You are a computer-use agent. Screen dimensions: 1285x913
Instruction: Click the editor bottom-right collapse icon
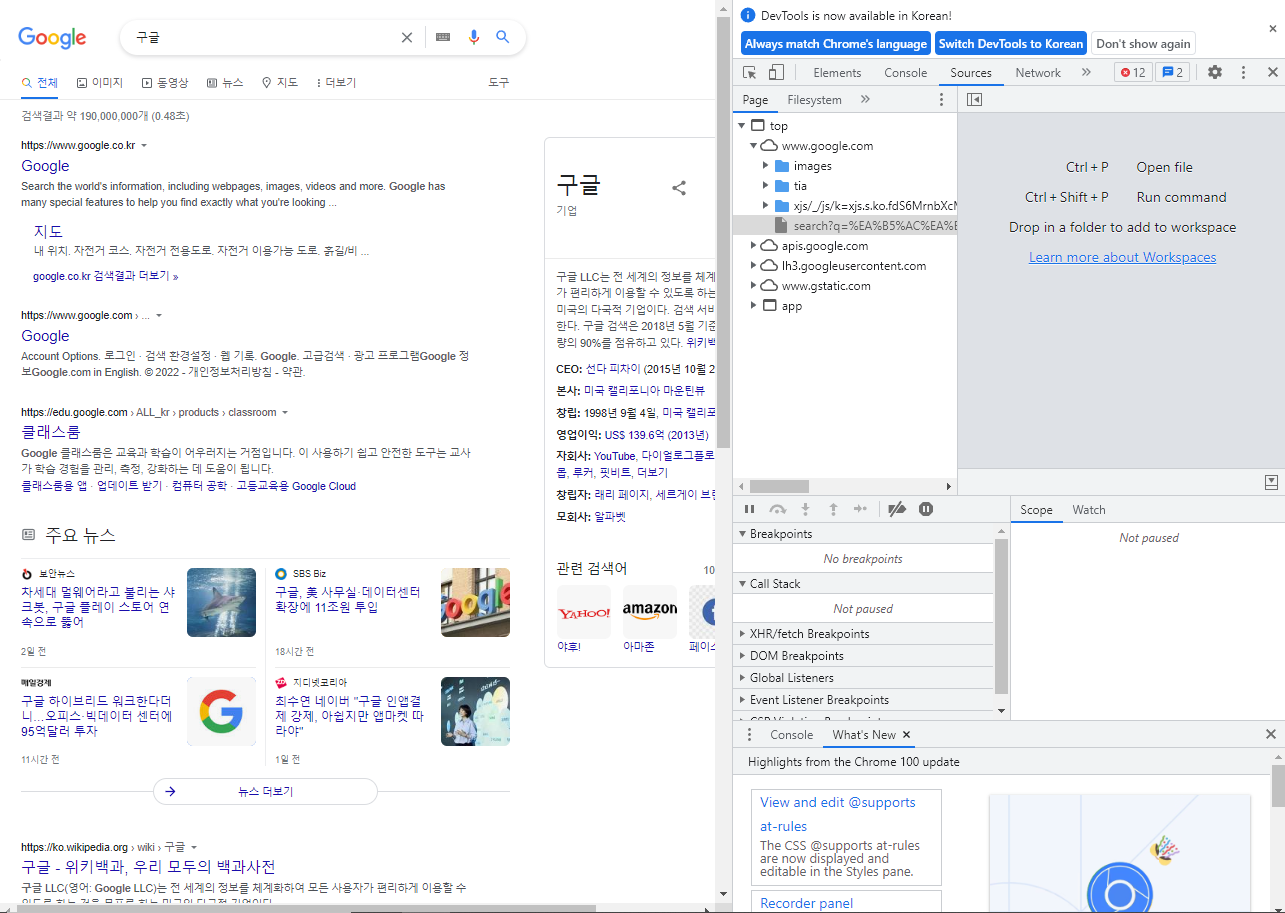1271,481
